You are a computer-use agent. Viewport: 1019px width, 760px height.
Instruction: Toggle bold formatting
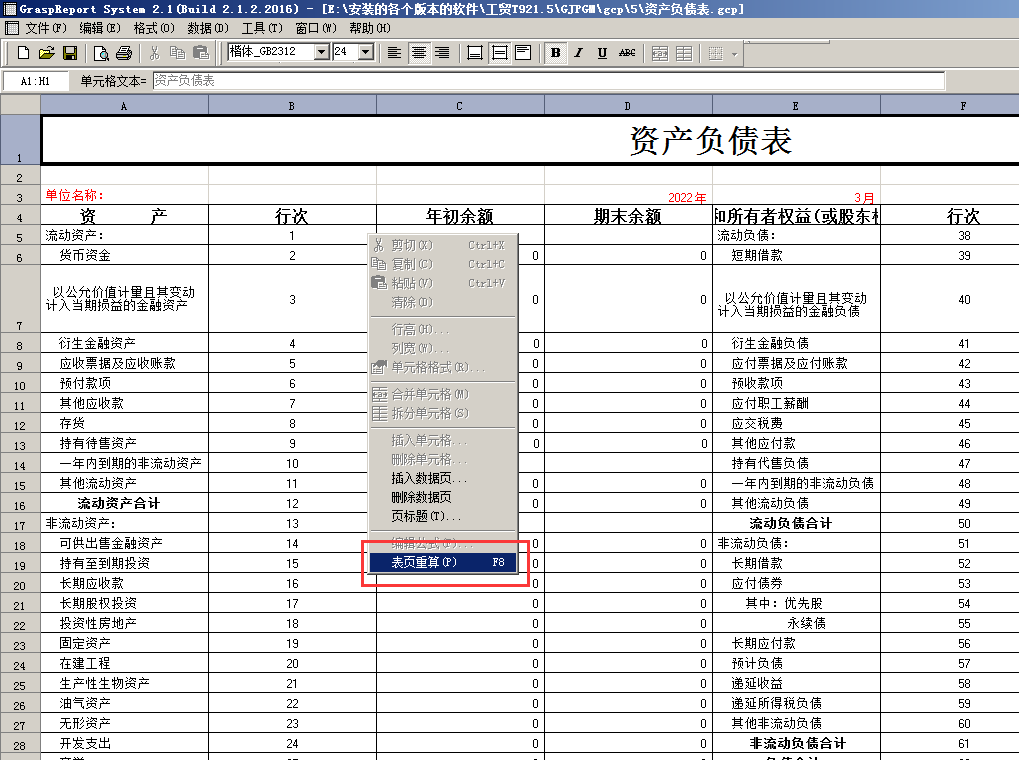click(553, 52)
